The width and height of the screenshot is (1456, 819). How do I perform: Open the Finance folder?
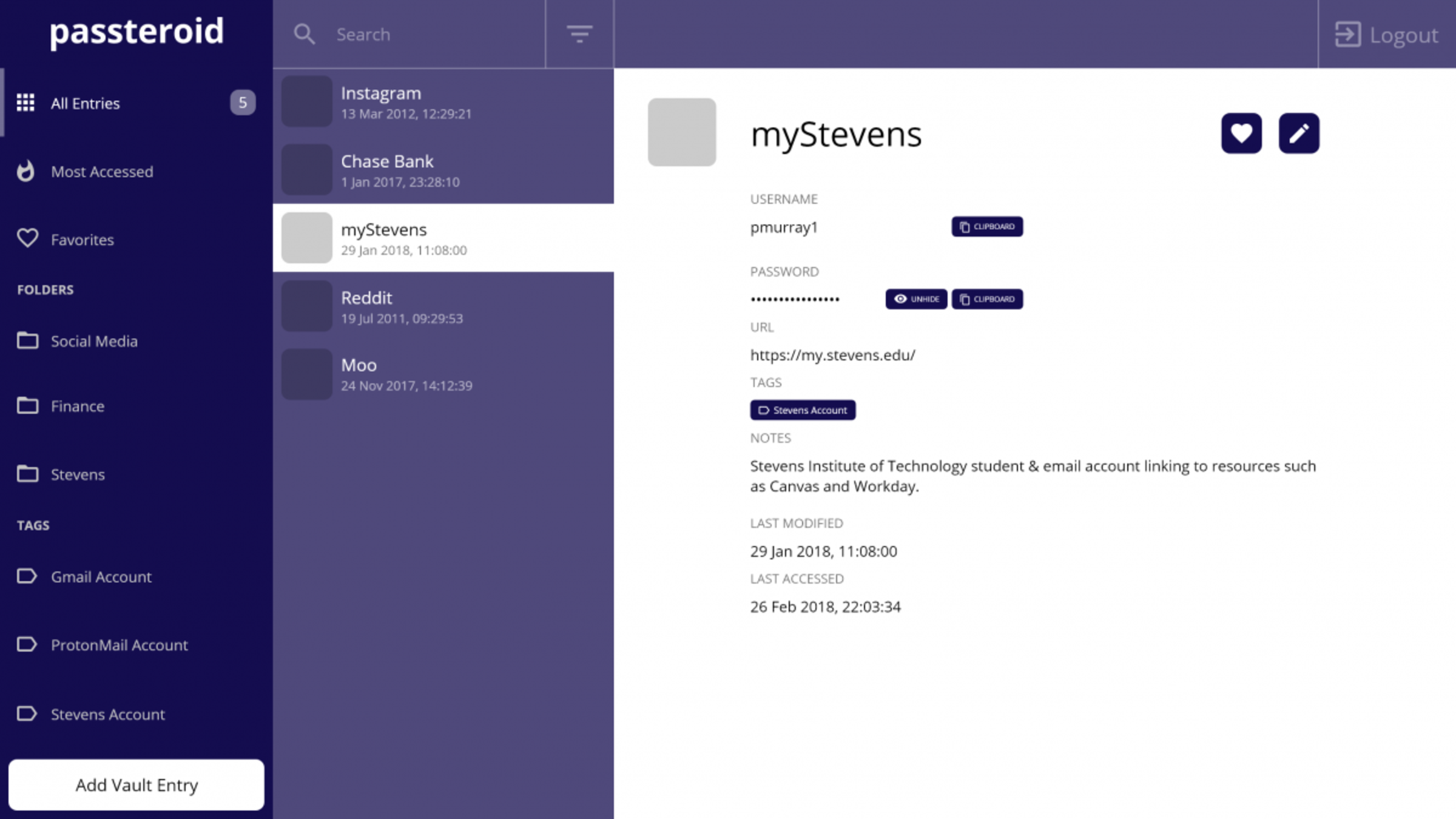(77, 406)
